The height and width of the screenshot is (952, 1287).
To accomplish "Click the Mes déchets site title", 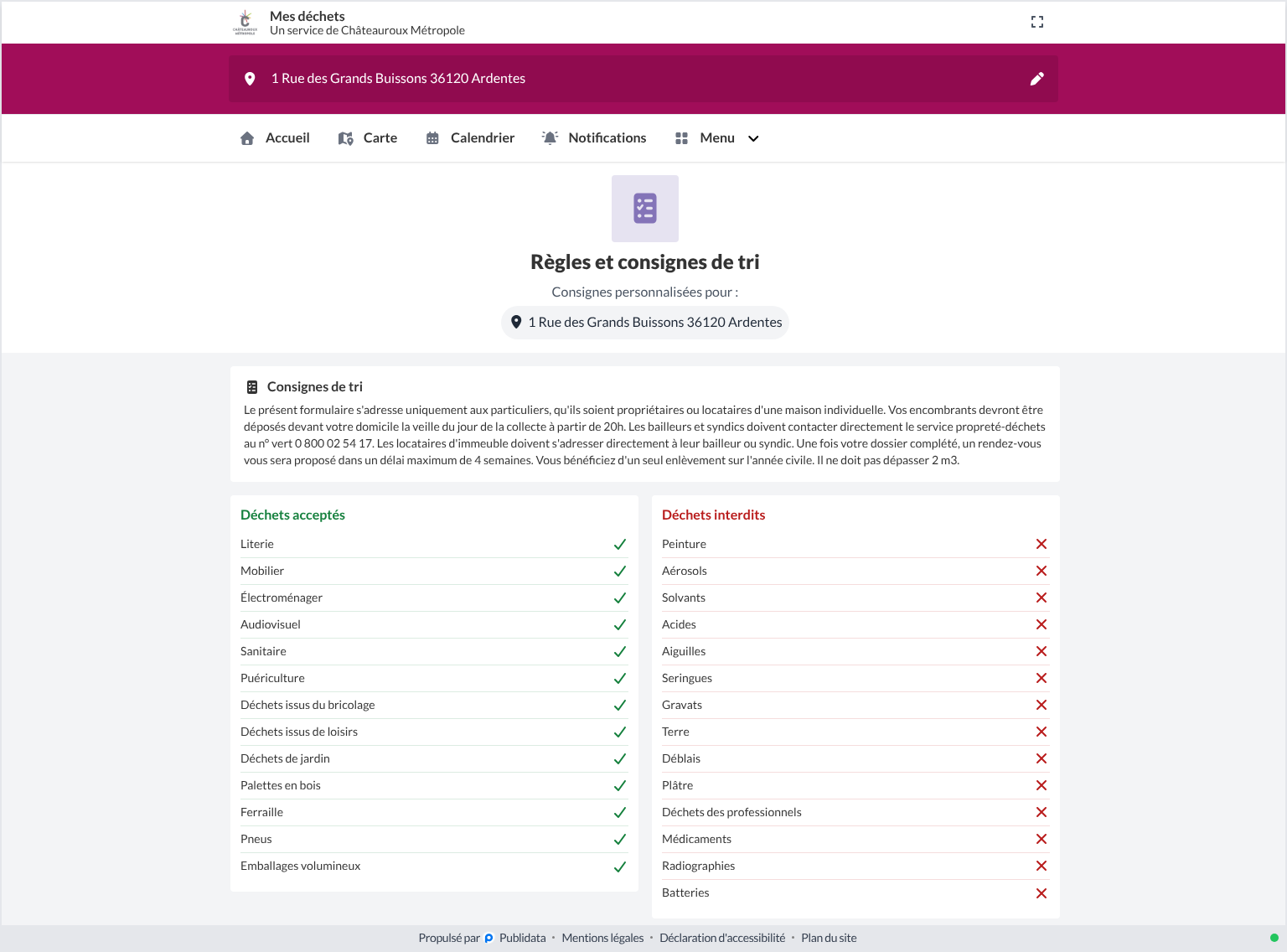I will click(x=308, y=16).
